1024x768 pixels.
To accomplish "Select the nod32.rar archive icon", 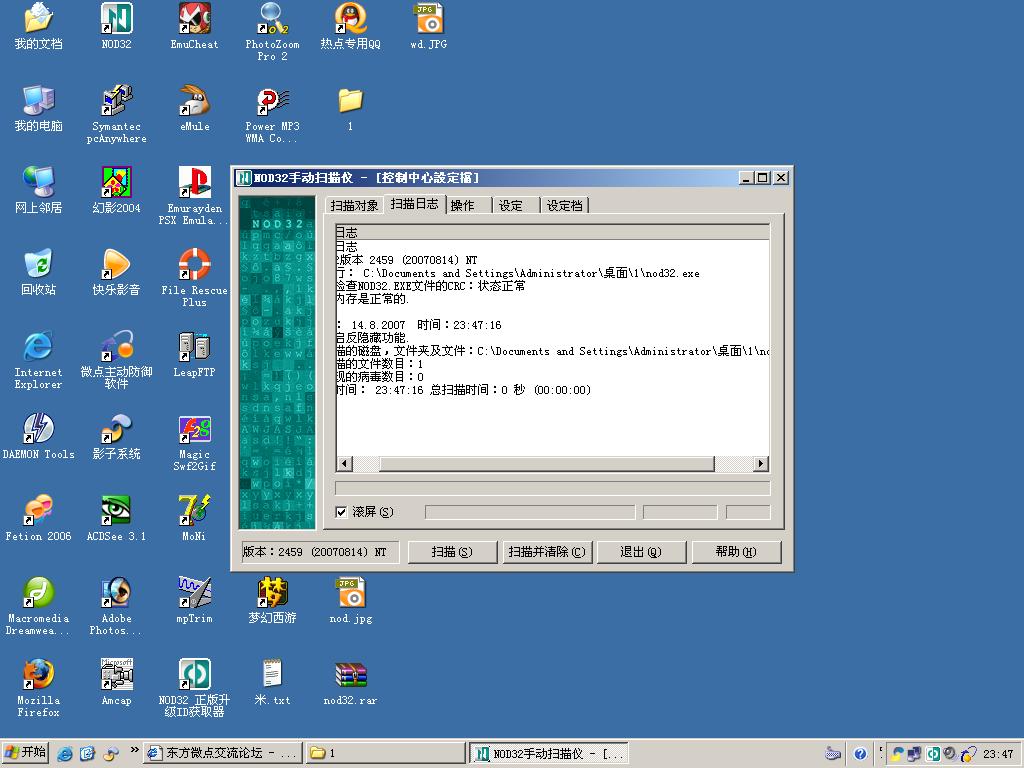I will 350,682.
